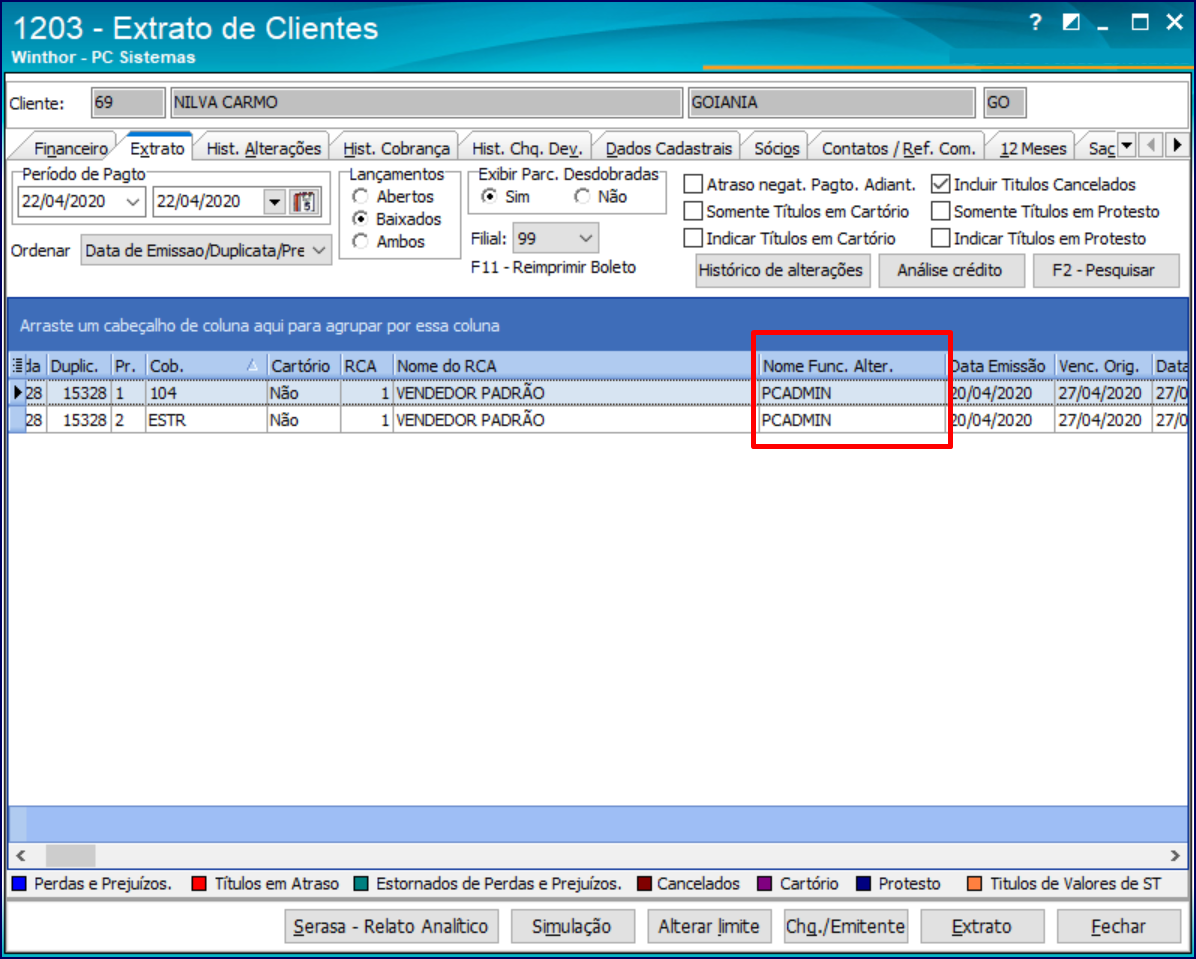Viewport: 1196px width, 959px height.
Task: Click the Cob. column sort arrow
Action: [252, 366]
